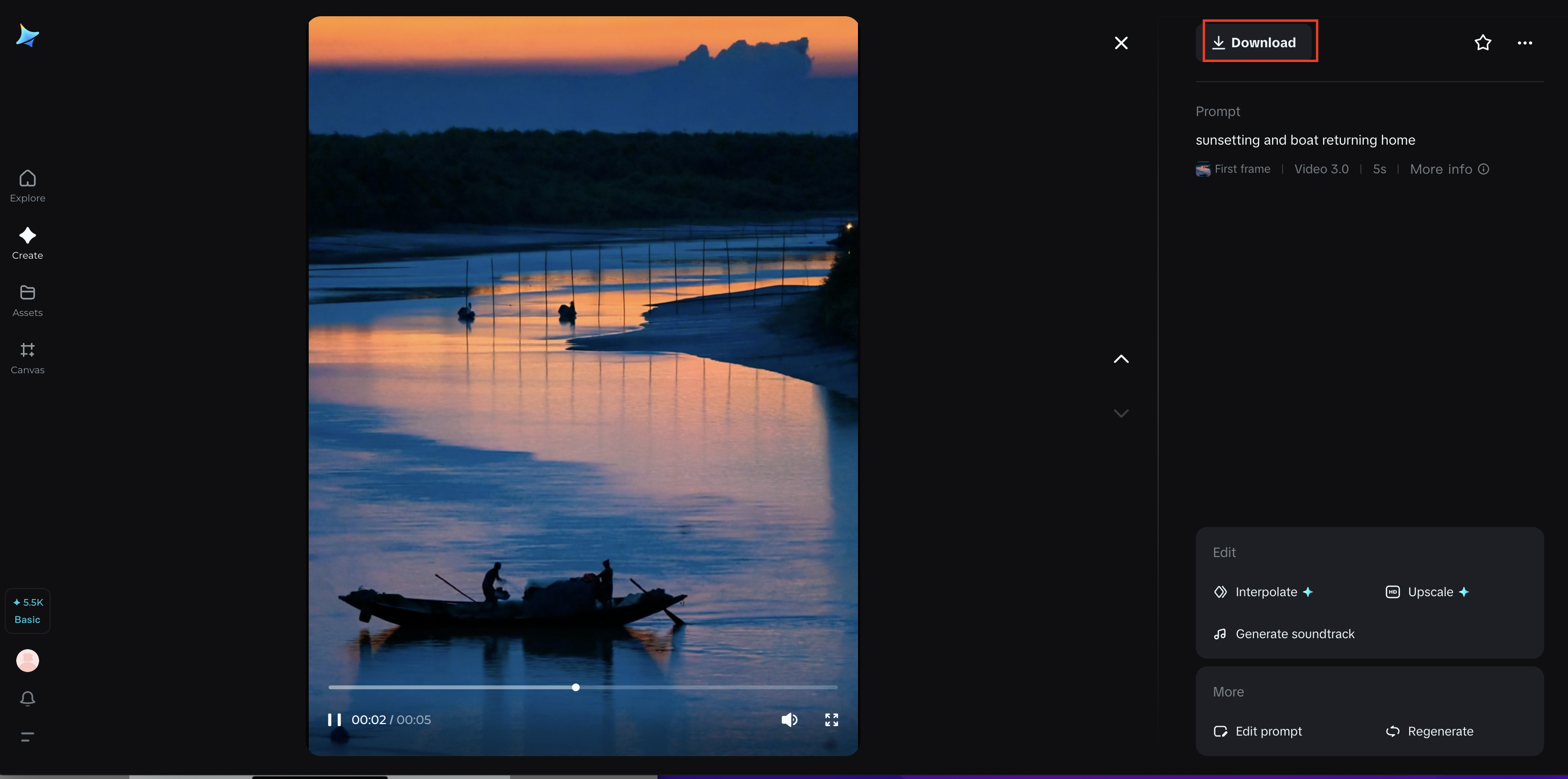1568x779 pixels.
Task: Pause the playing video
Action: [335, 719]
